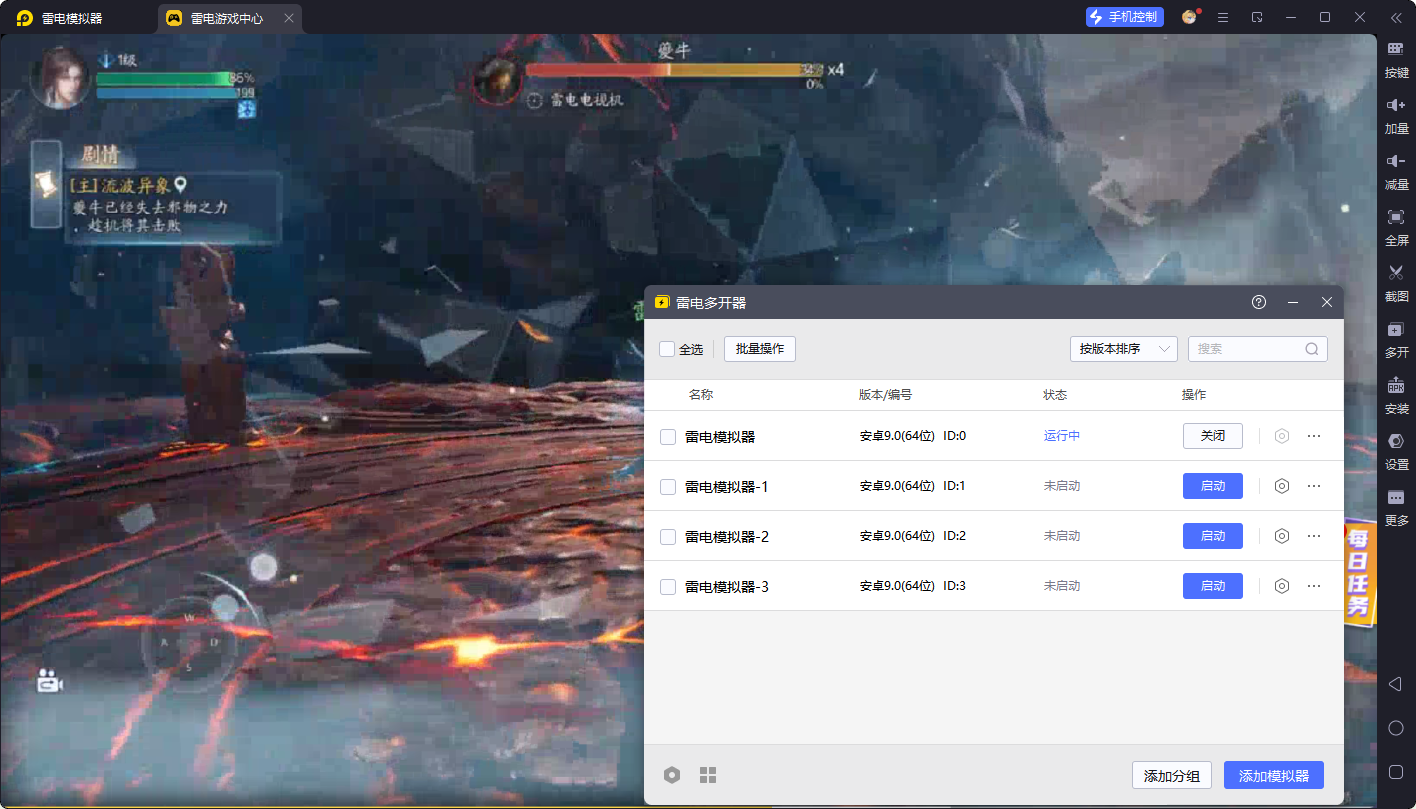Click the 添加模拟器 add emulator button
The height and width of the screenshot is (809, 1416).
[x=1274, y=775]
